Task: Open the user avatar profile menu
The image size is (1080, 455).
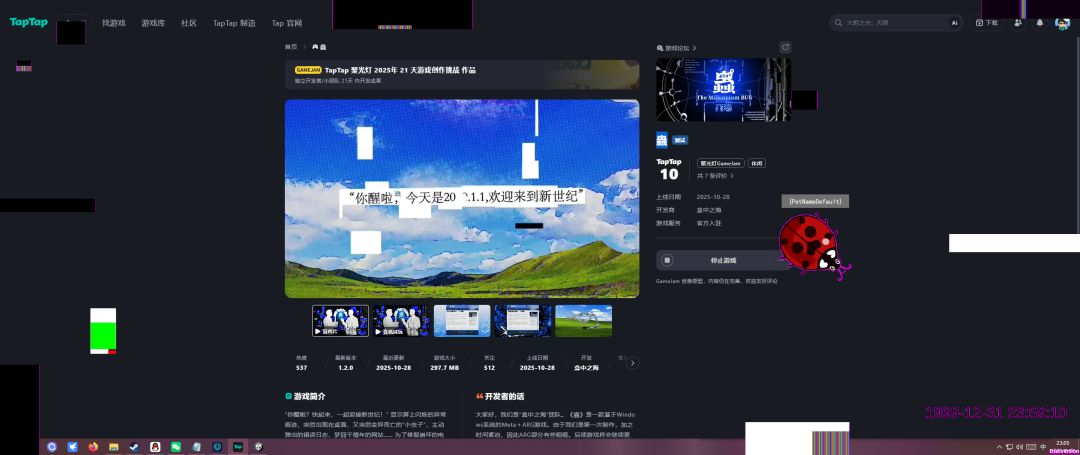Action: click(x=1062, y=23)
